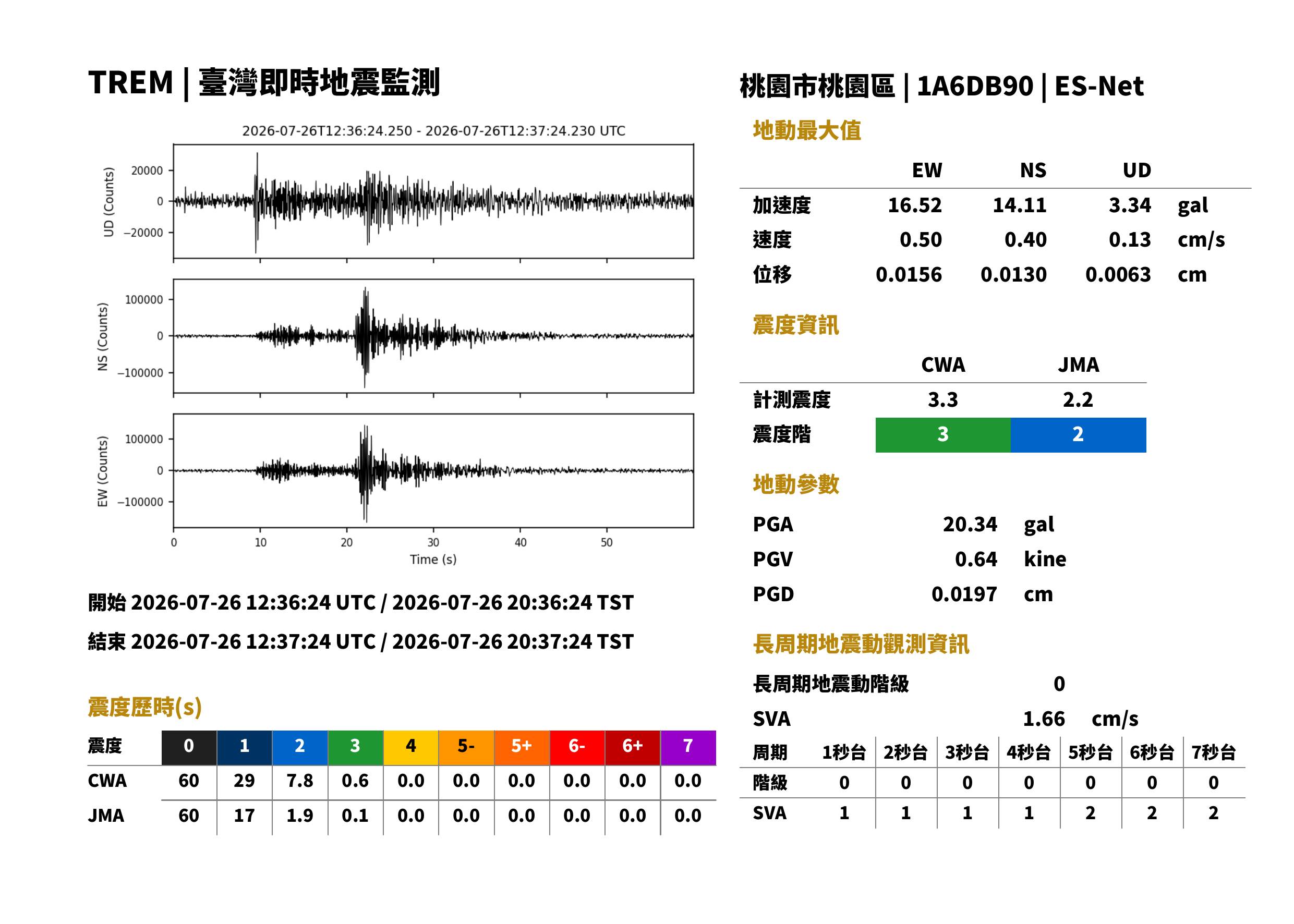
Task: Select the 震度歷時(s) section heading
Action: pos(145,707)
